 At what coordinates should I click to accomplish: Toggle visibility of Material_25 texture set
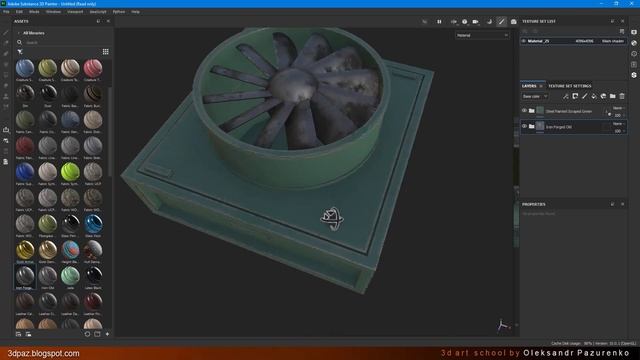[524, 41]
